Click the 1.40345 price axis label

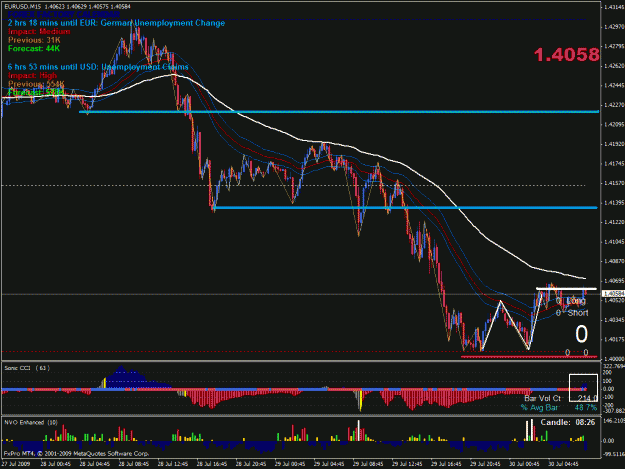(614, 320)
